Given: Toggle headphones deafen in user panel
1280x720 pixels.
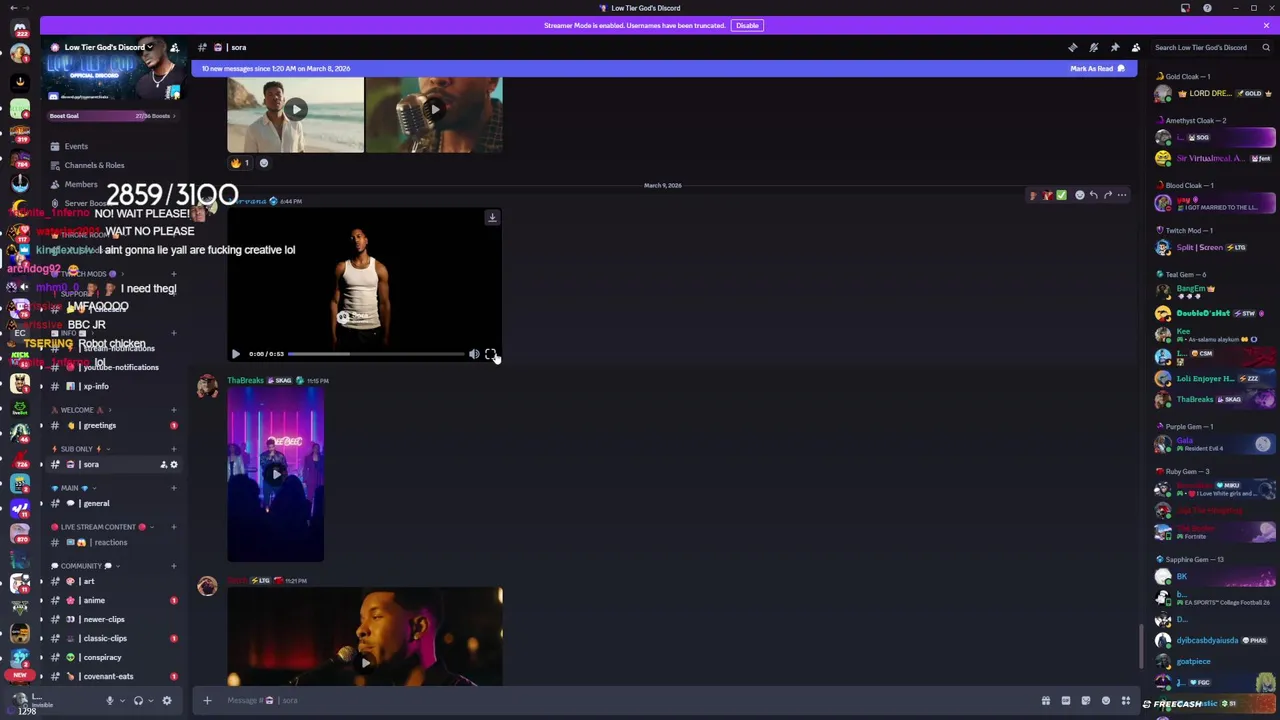Looking at the screenshot, I should pyautogui.click(x=138, y=701).
